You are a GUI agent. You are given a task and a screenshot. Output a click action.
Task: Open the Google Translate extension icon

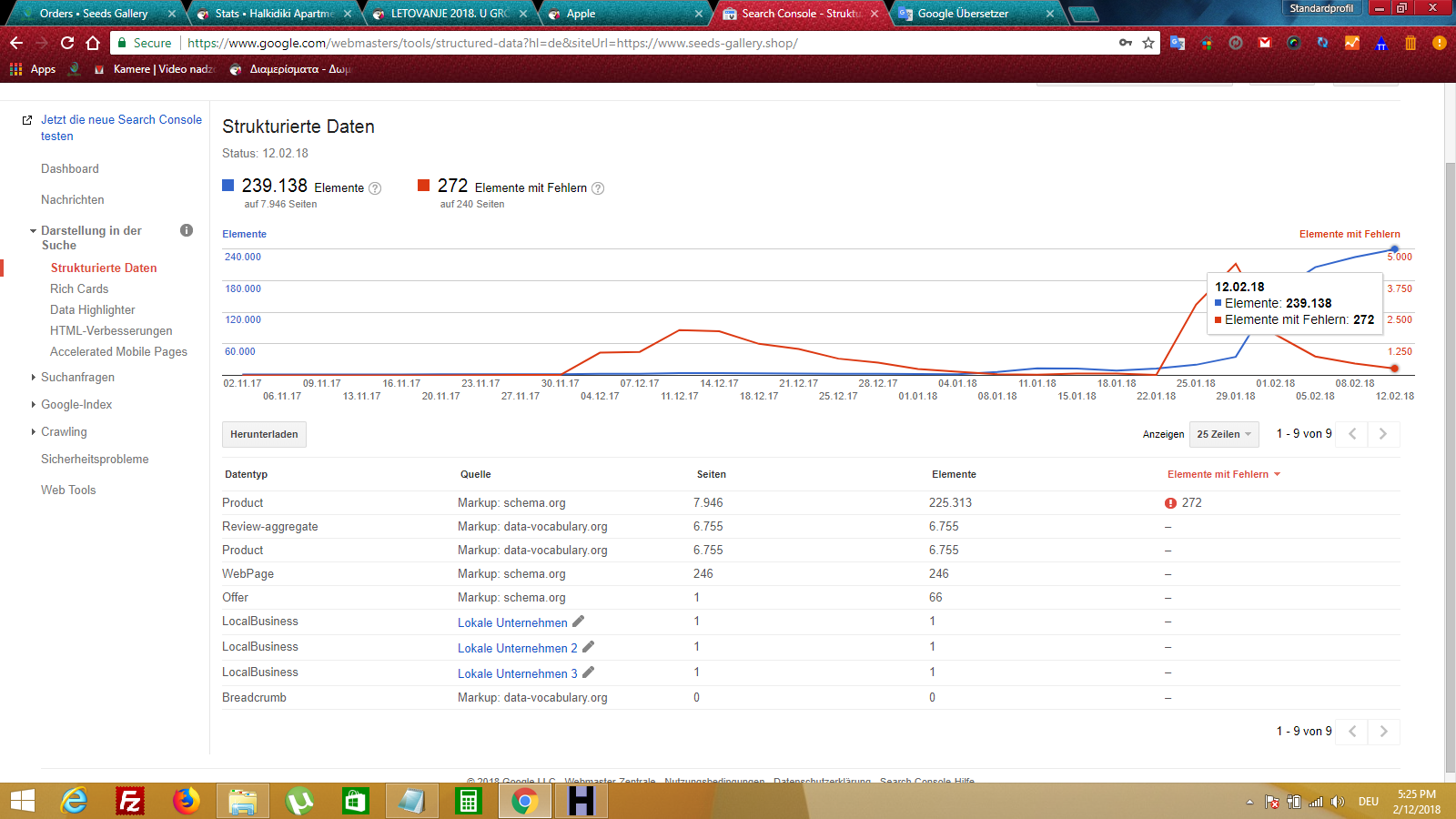click(1178, 43)
